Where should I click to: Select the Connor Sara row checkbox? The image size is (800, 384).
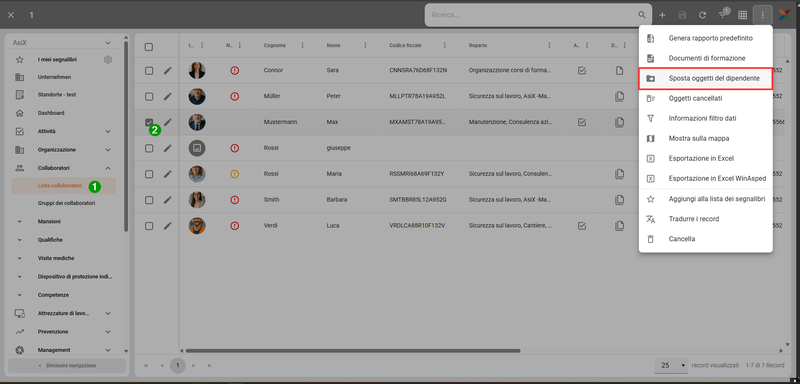pyautogui.click(x=148, y=71)
